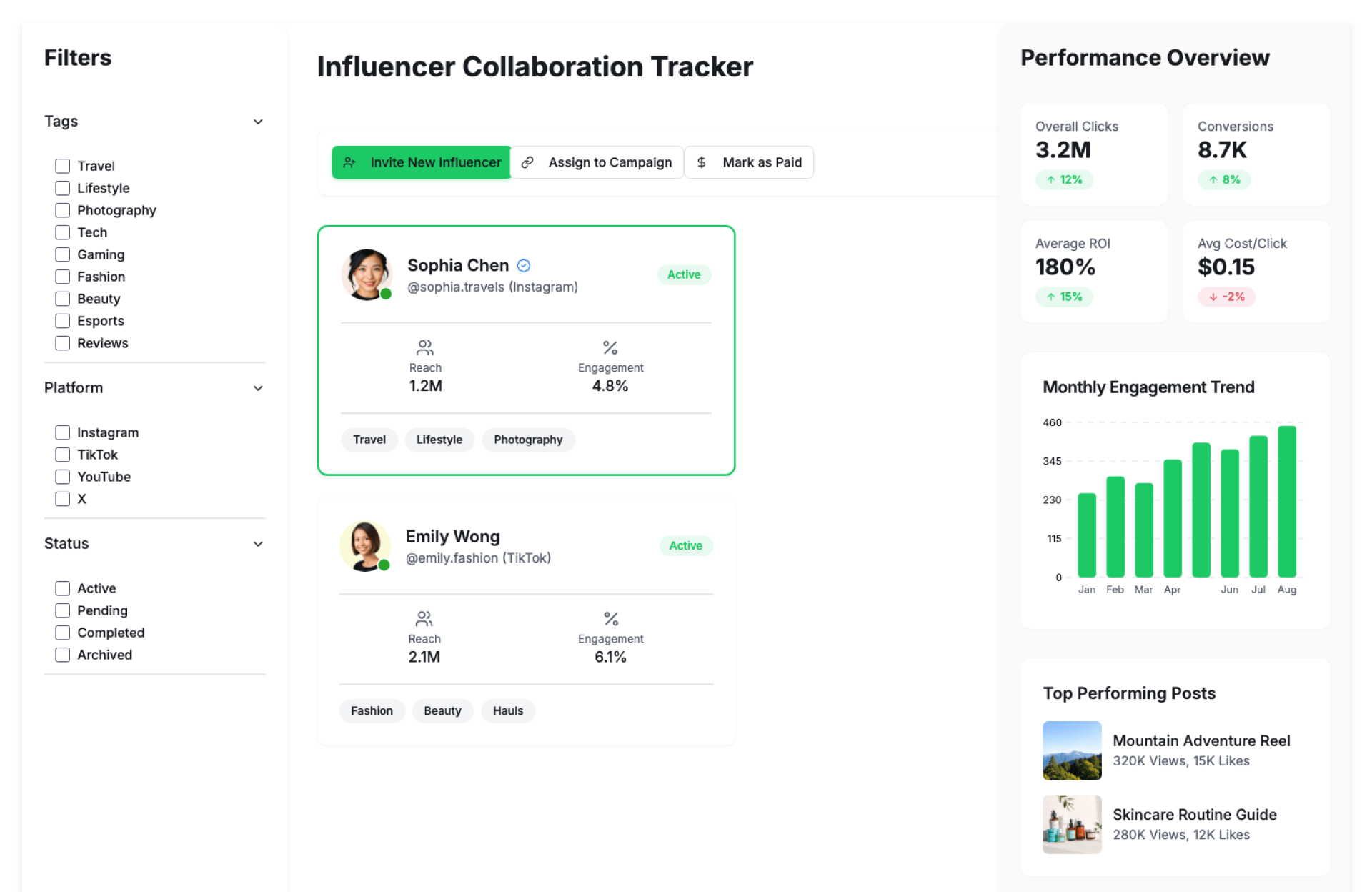Collapse the Tags filter section
The height and width of the screenshot is (892, 1372).
(x=258, y=122)
